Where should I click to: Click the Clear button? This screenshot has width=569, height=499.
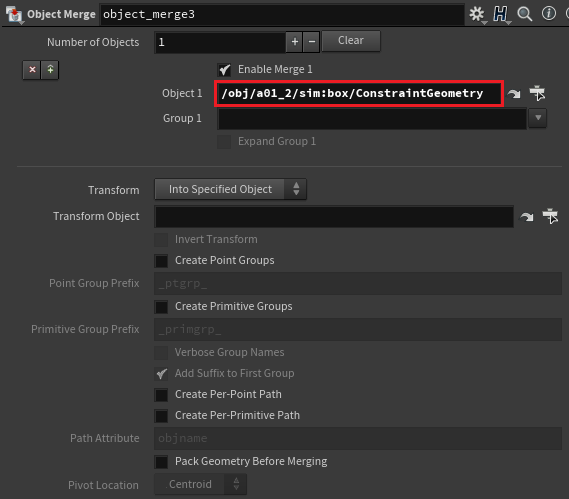click(x=351, y=41)
